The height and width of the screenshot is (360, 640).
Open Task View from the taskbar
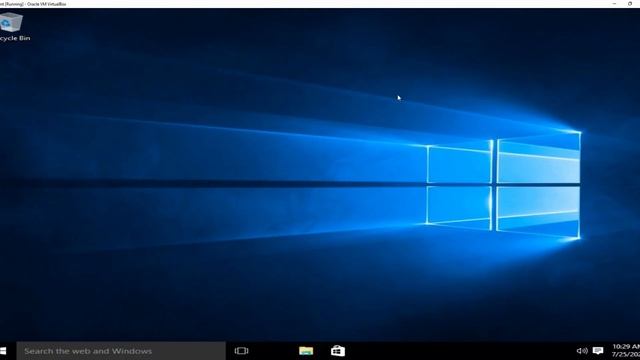pos(241,351)
